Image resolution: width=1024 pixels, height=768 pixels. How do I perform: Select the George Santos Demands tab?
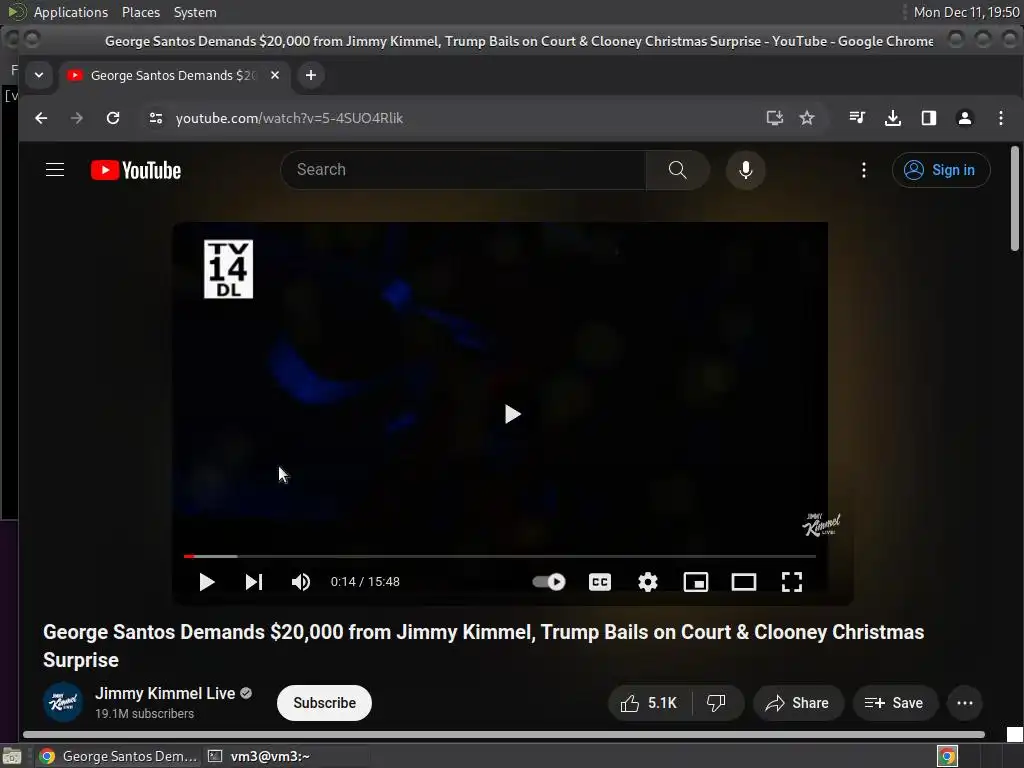171,76
